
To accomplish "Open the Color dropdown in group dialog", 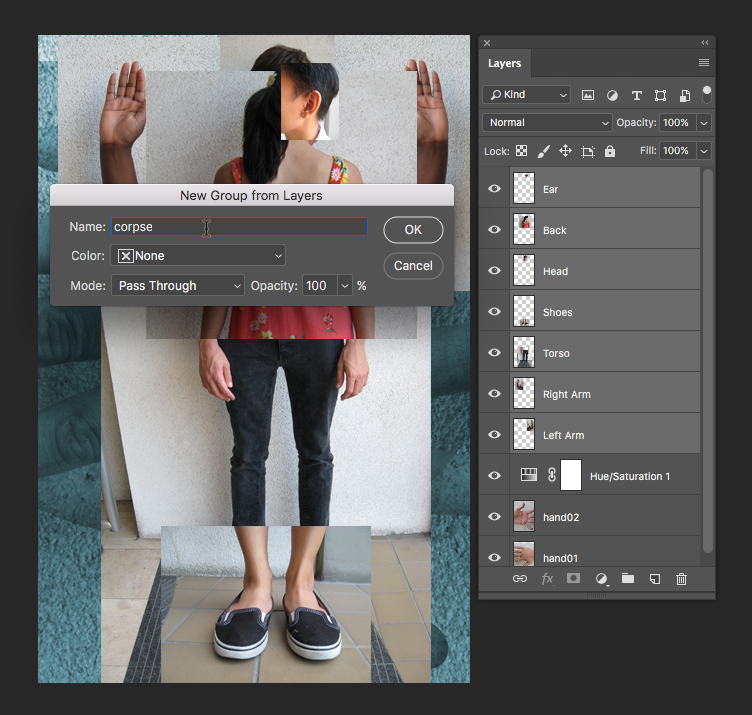I will (x=197, y=256).
